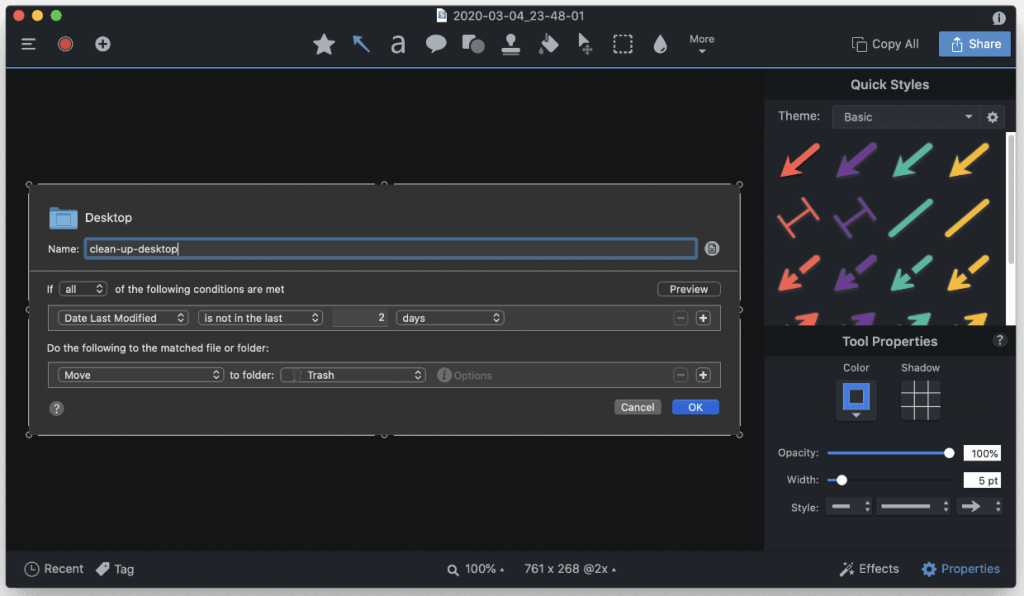The width and height of the screenshot is (1024, 596).
Task: Open the Tag option in bottom bar
Action: [x=115, y=569]
